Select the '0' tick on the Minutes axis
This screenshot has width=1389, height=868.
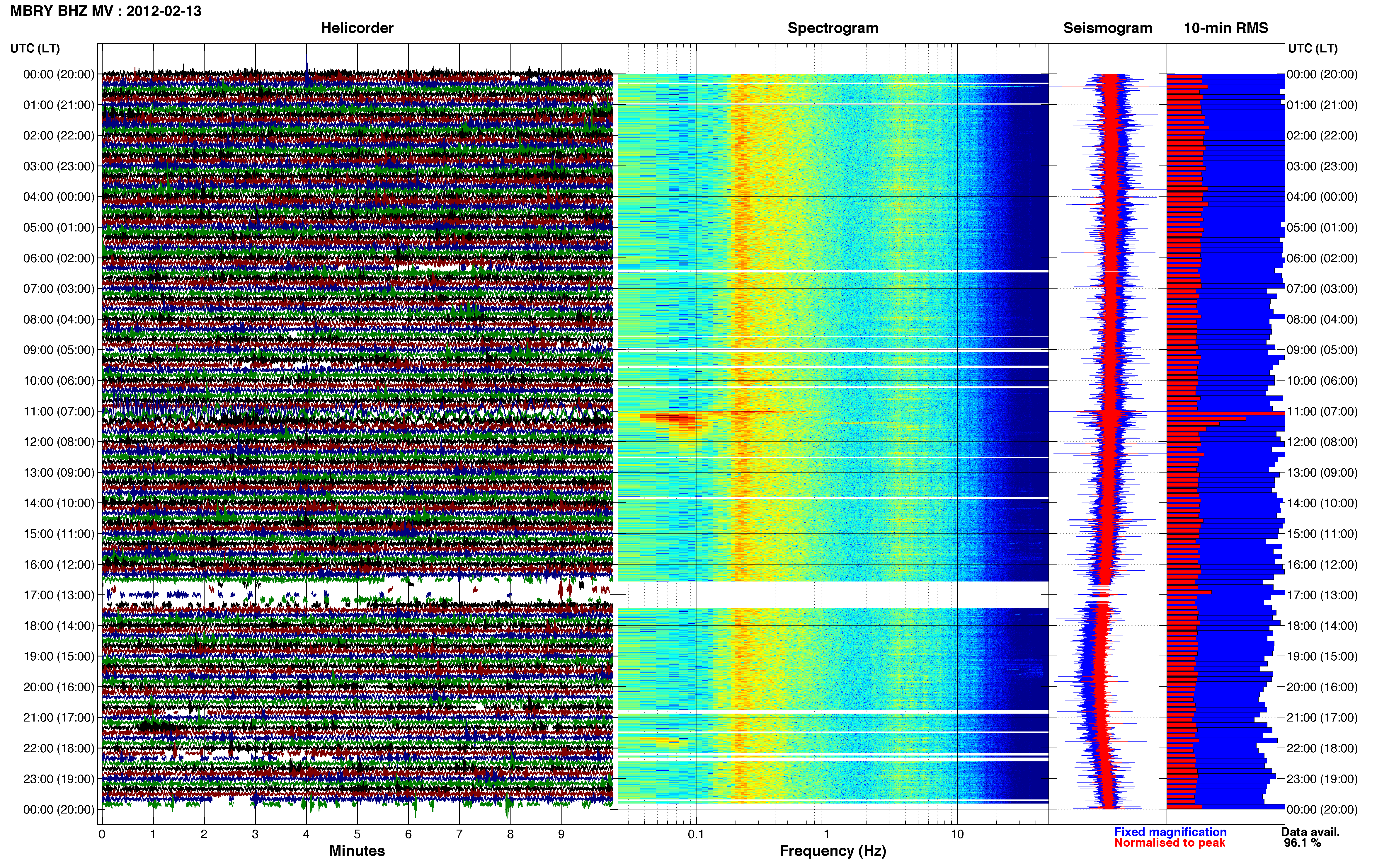(102, 834)
